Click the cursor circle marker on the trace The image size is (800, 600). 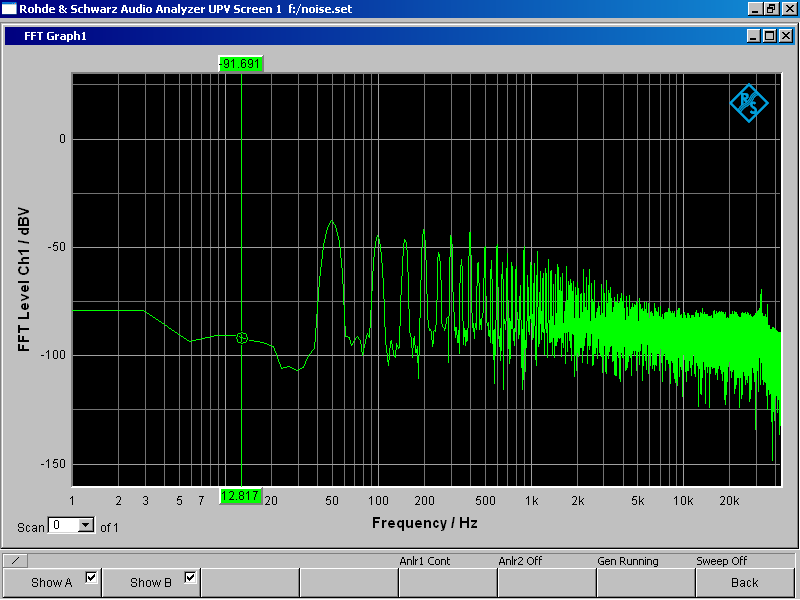pyautogui.click(x=242, y=338)
